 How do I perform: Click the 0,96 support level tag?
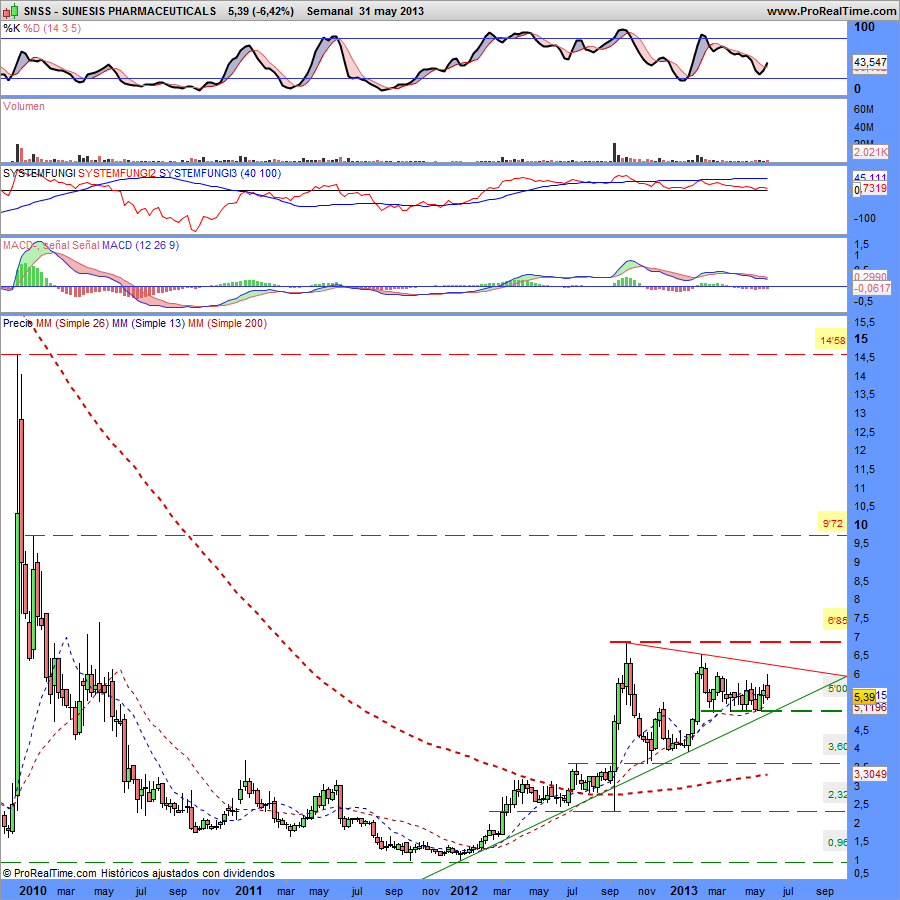(836, 842)
